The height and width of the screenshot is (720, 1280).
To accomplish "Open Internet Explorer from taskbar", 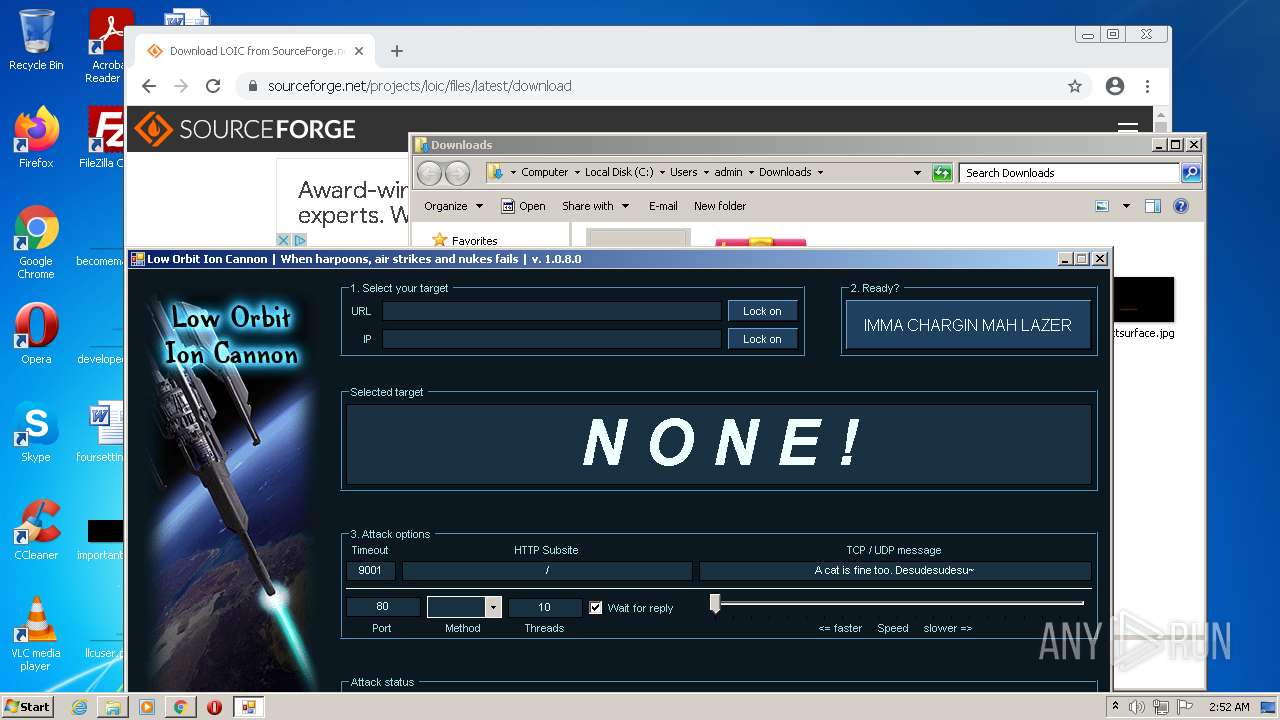I will (x=79, y=707).
